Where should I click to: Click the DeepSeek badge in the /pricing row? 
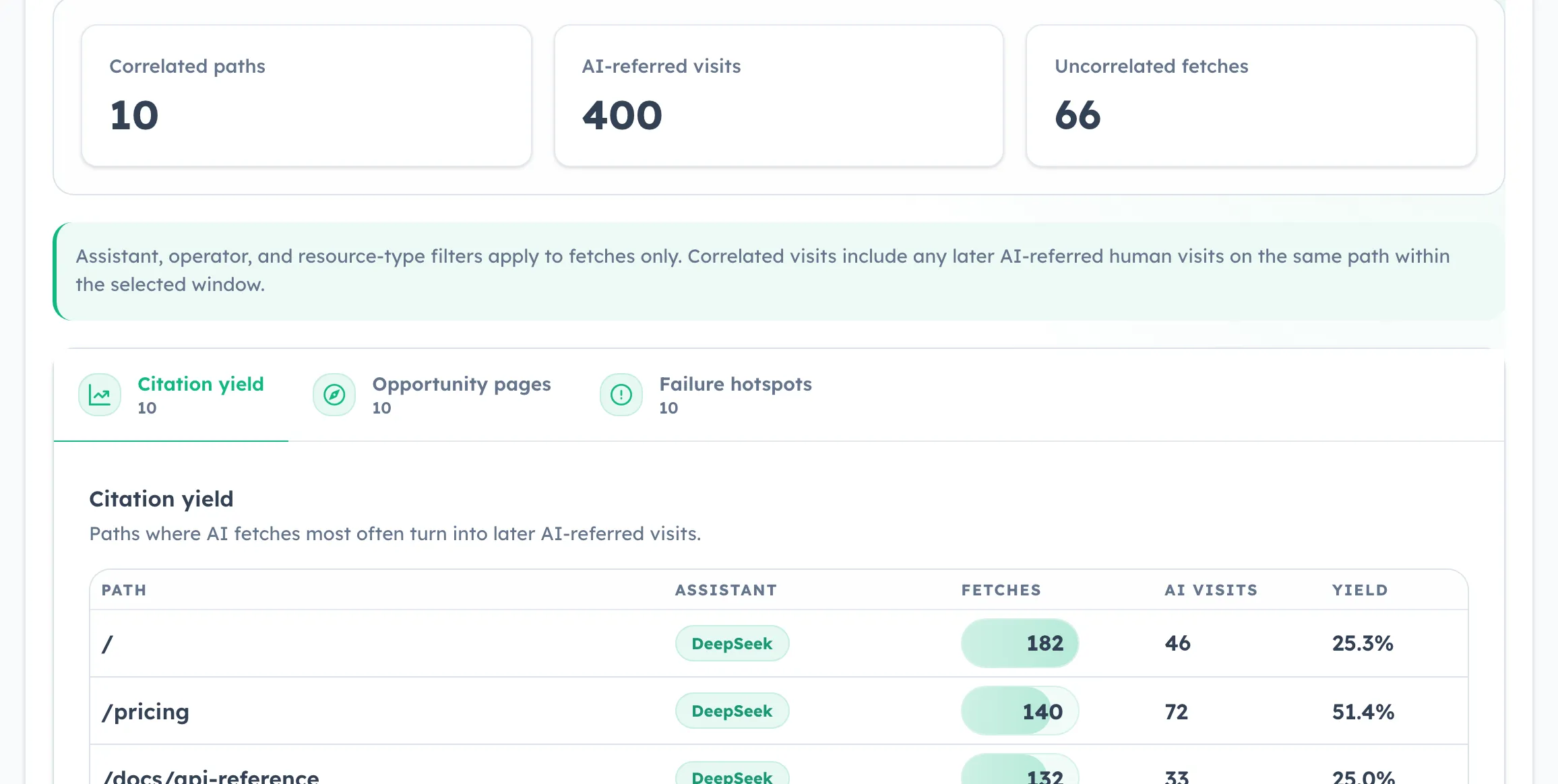pyautogui.click(x=732, y=711)
